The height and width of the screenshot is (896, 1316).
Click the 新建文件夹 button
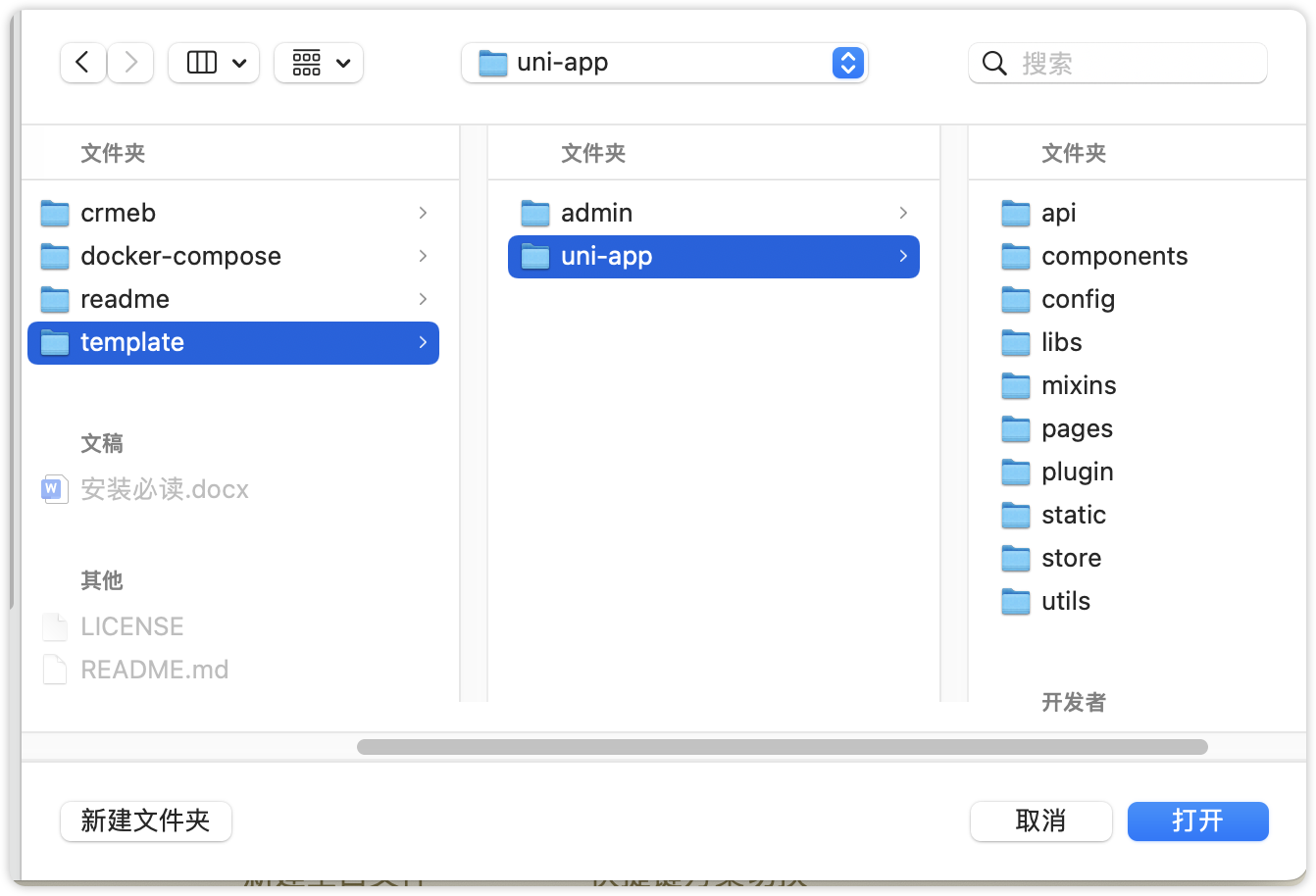coord(146,821)
